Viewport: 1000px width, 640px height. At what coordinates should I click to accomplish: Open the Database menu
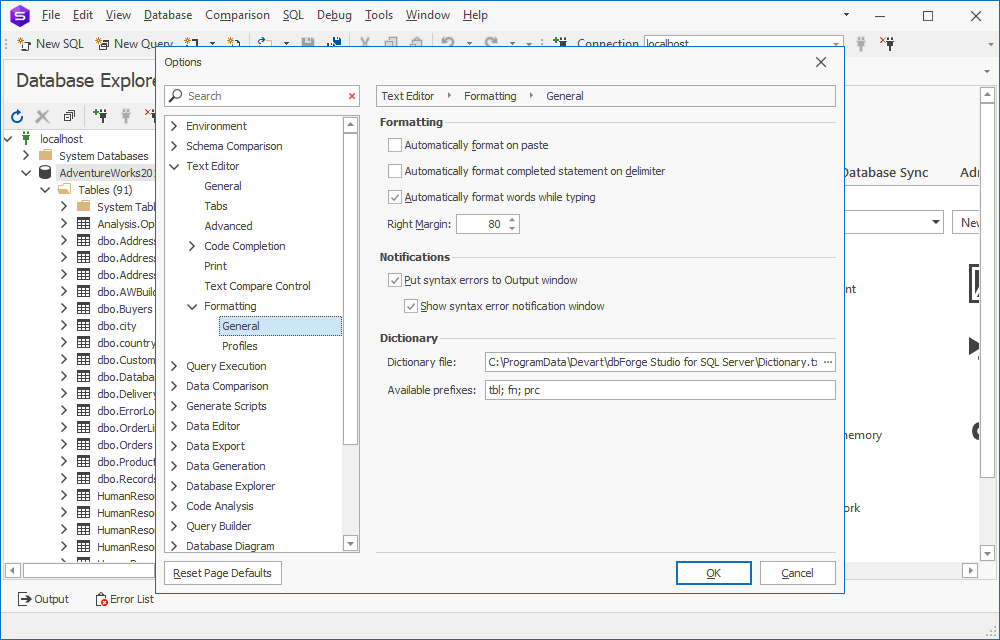pyautogui.click(x=167, y=15)
